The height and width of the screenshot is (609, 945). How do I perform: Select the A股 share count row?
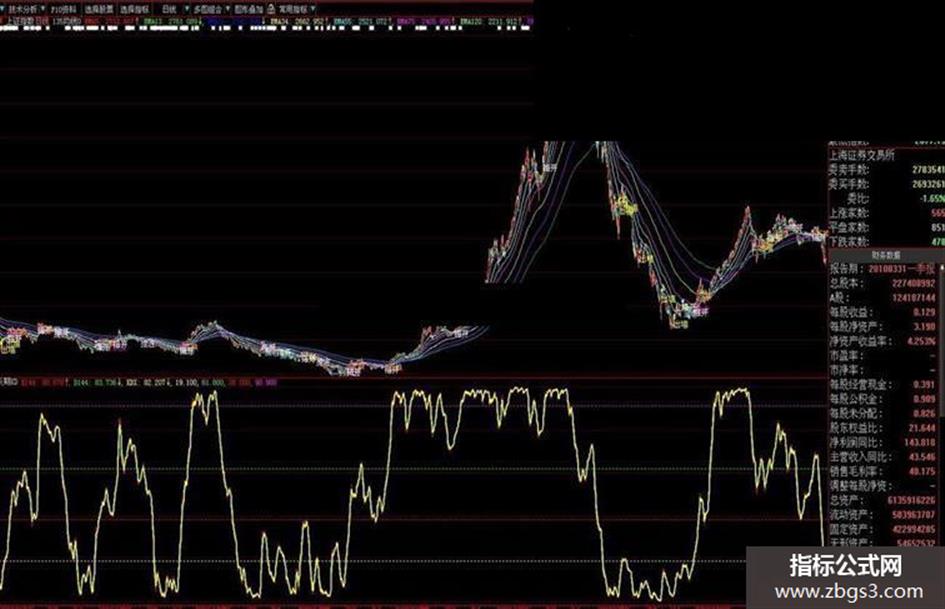click(x=883, y=297)
